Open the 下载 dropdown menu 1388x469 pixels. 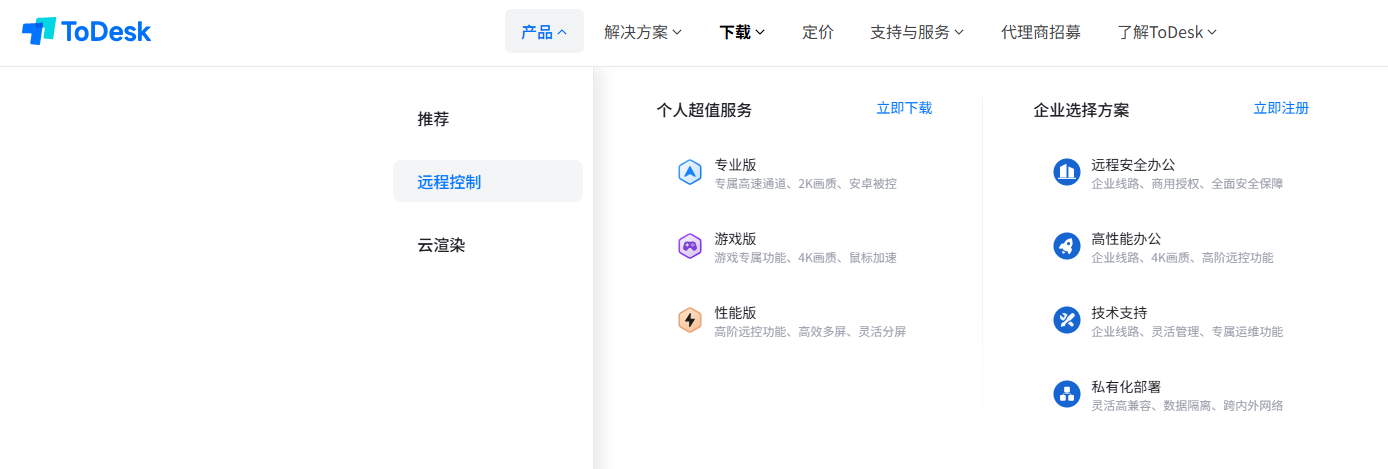[742, 32]
